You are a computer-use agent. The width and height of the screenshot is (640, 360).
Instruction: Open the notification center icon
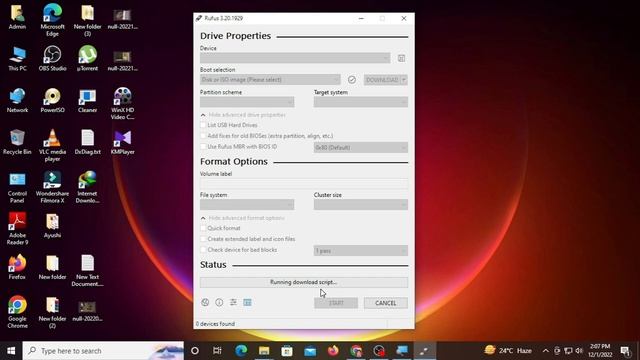(625, 351)
